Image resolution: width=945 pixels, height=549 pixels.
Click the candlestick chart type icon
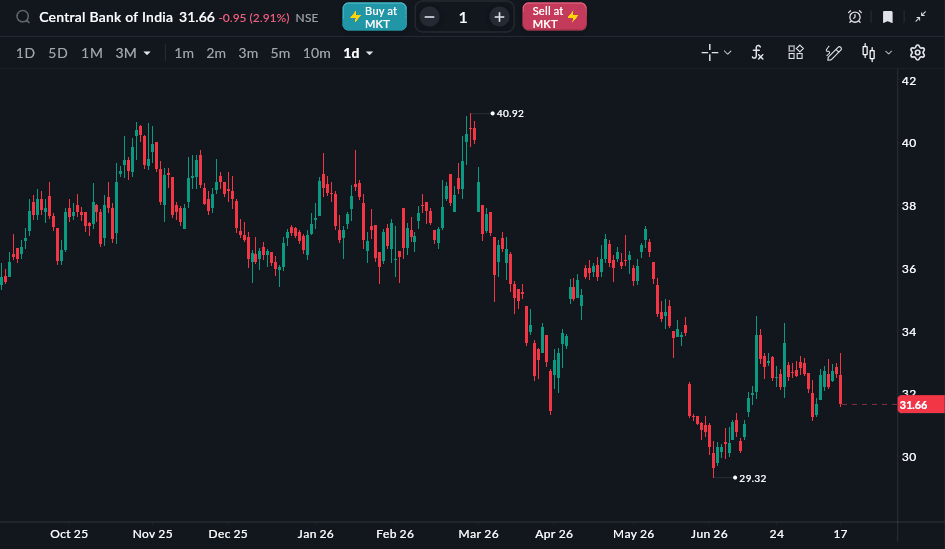[868, 53]
